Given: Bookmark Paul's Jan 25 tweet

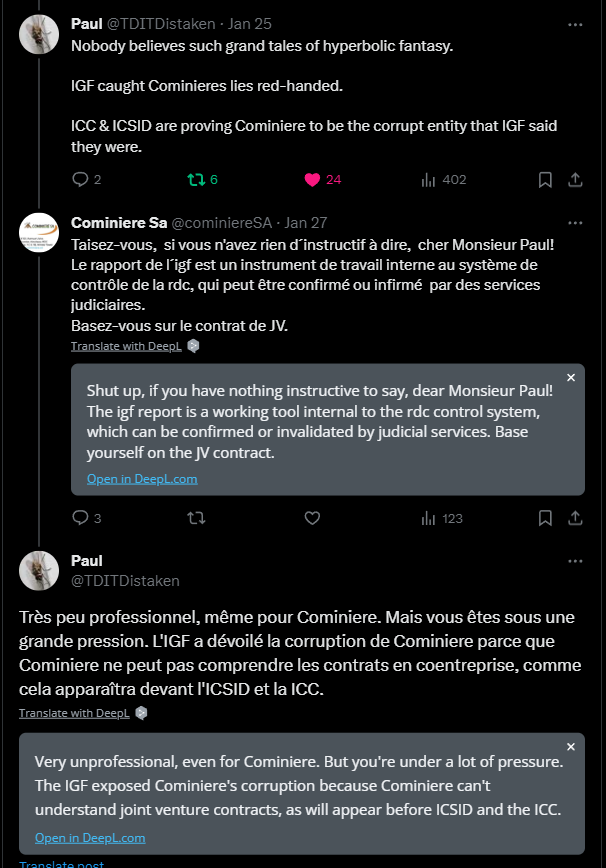Looking at the screenshot, I should point(545,180).
